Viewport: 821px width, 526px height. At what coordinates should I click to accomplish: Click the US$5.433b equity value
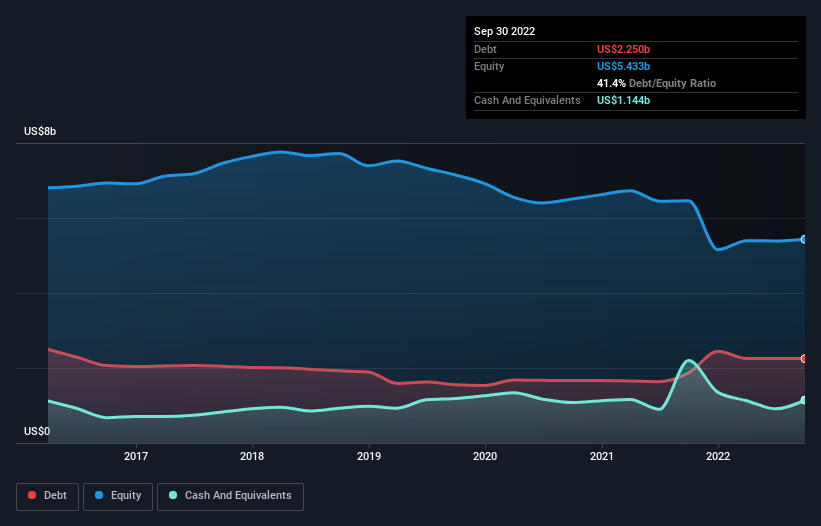pos(623,66)
